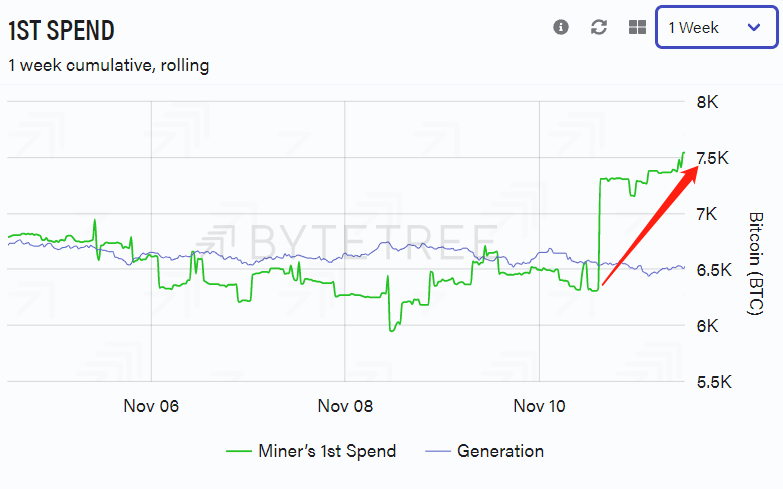Click the Bitcoin (BTC) axis title
Screen dimensions: 783x489
click(x=756, y=263)
